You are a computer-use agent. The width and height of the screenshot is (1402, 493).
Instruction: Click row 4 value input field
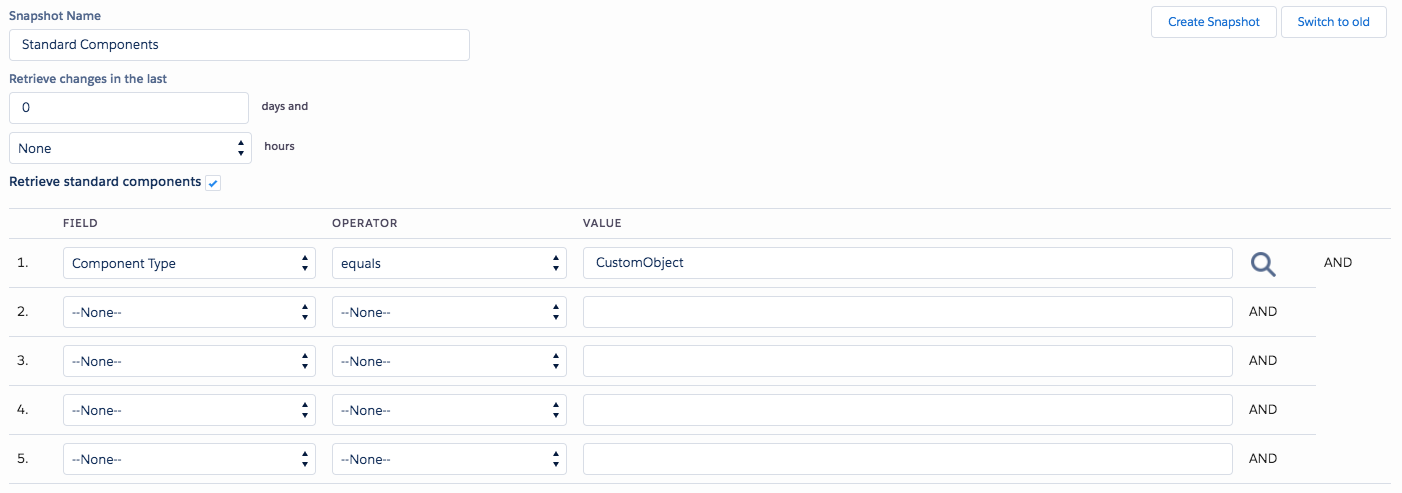[907, 410]
